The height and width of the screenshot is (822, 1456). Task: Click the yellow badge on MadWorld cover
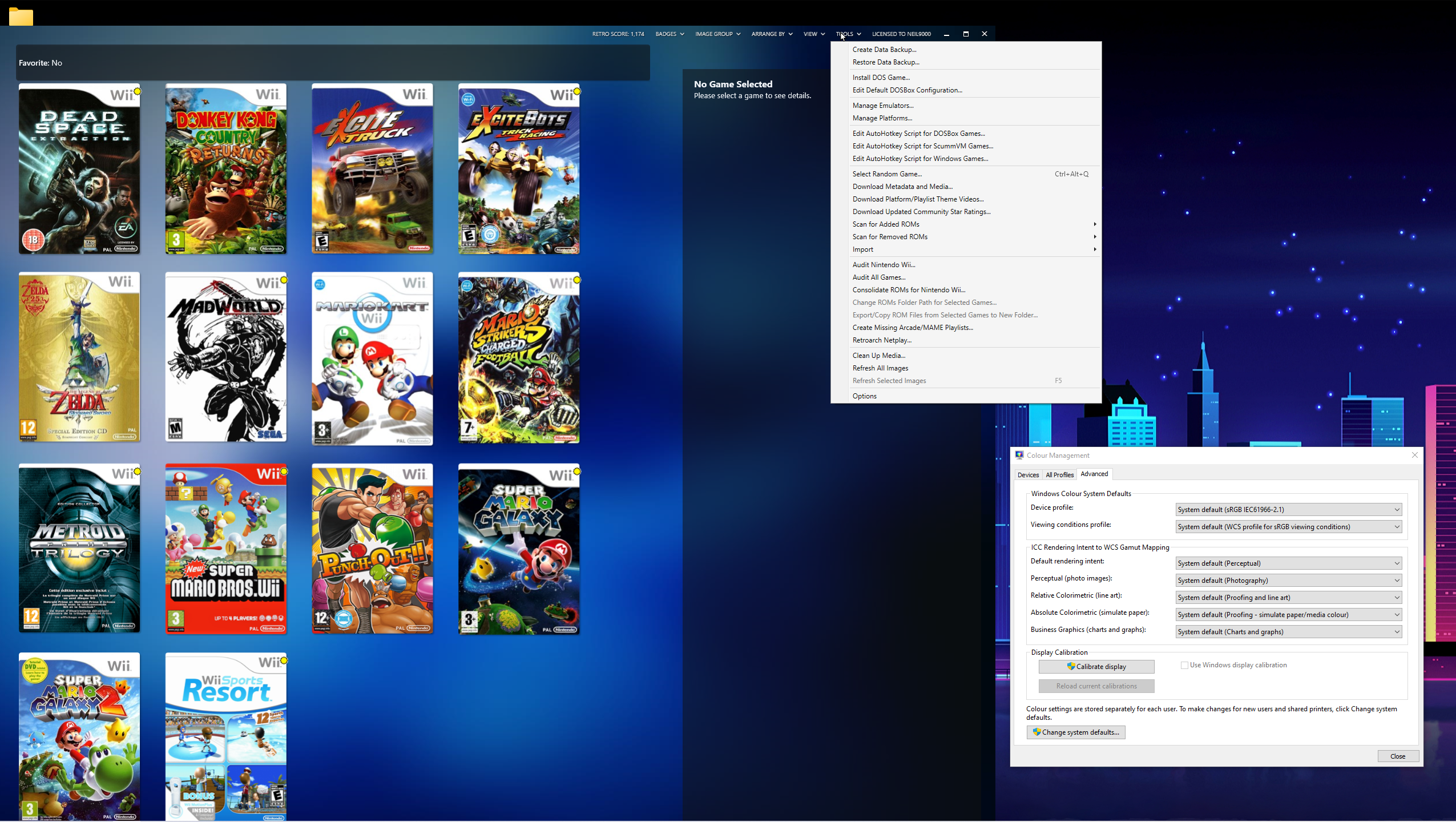284,280
